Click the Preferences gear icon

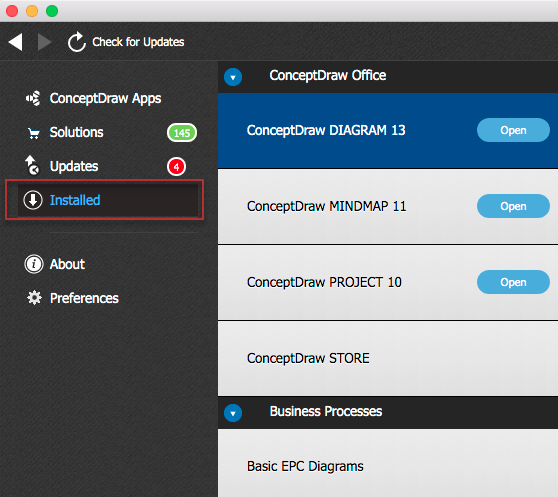(x=34, y=298)
